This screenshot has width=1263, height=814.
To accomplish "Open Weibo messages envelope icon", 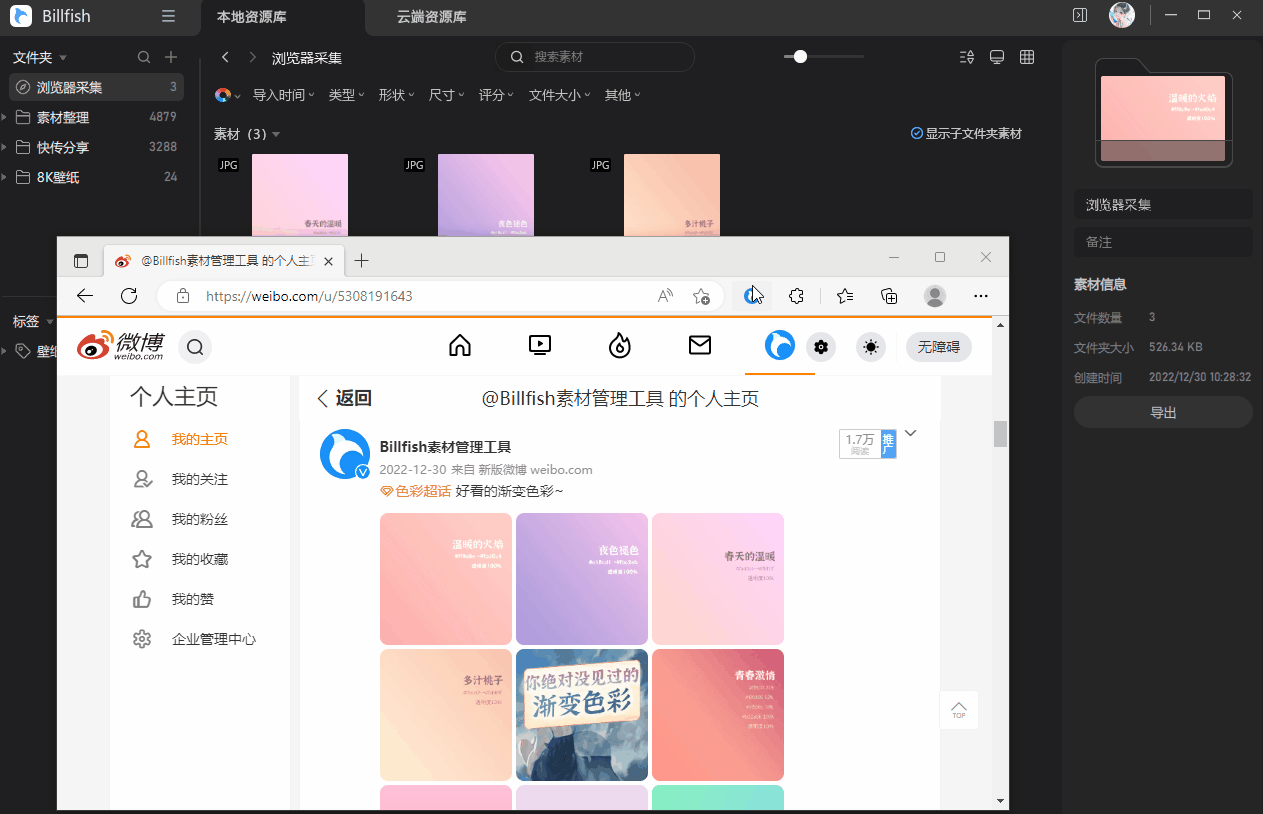I will pyautogui.click(x=699, y=346).
